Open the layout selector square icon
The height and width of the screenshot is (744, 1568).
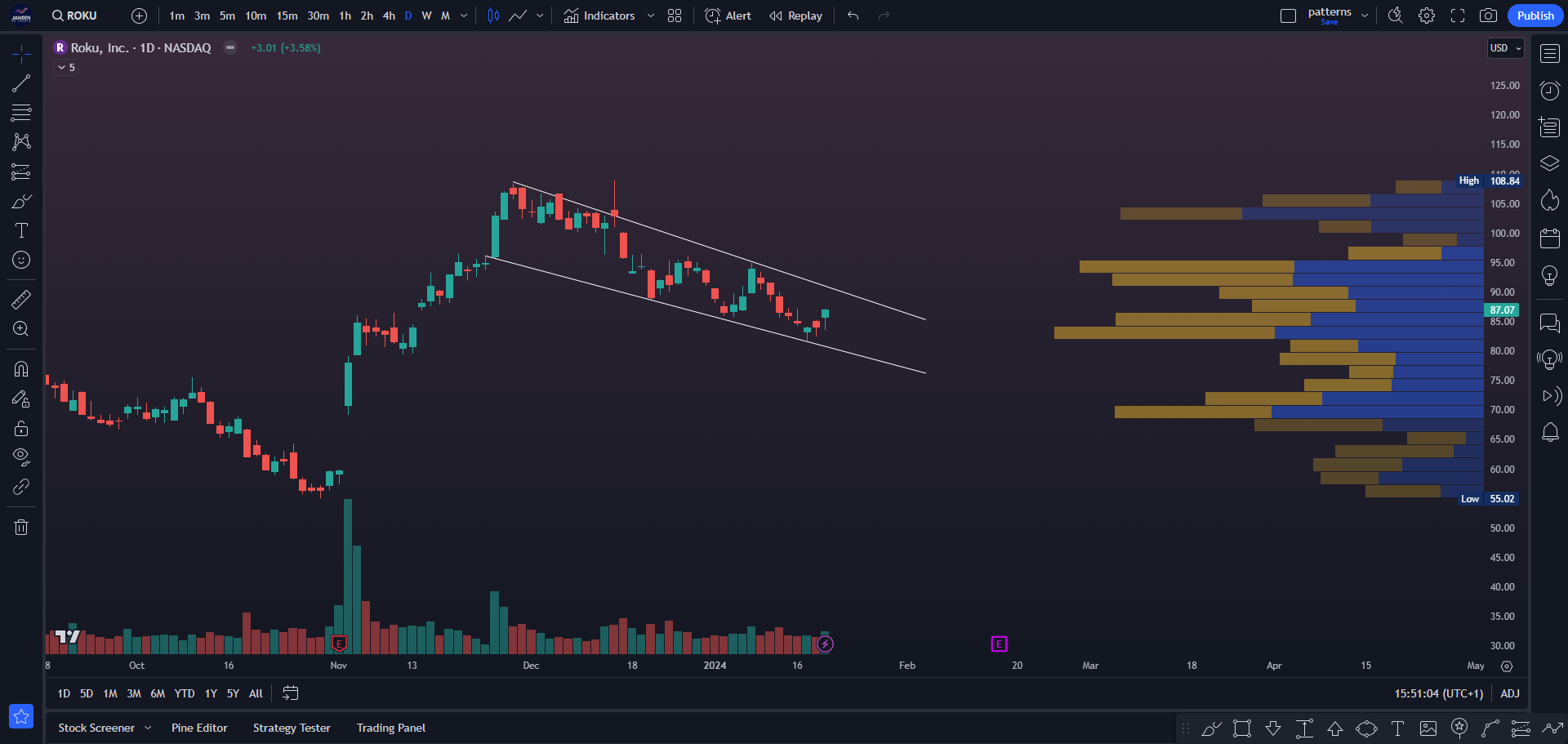click(1289, 16)
